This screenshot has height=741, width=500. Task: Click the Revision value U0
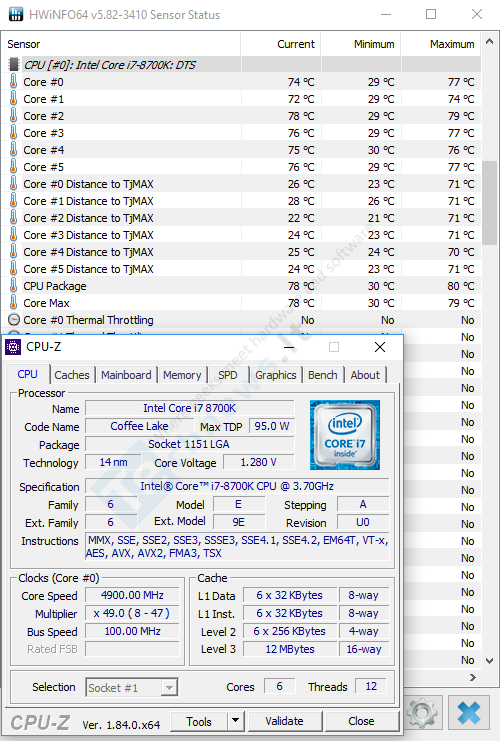coord(363,522)
